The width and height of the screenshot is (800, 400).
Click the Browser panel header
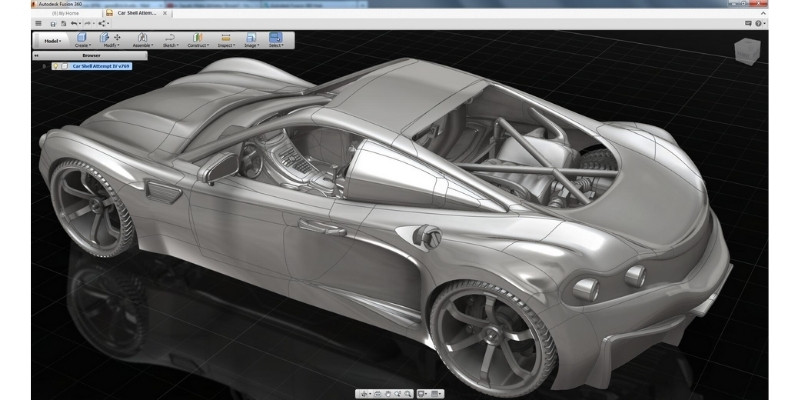coord(90,56)
